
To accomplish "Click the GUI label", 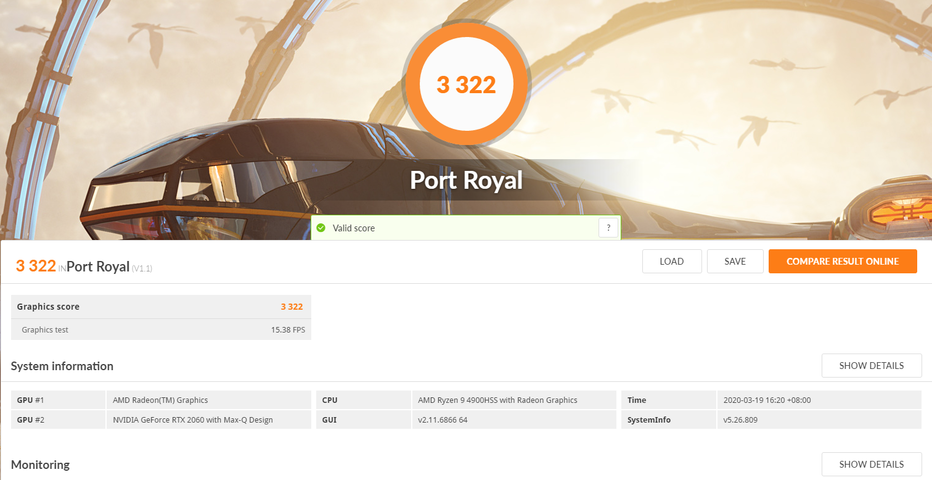I will pos(329,419).
